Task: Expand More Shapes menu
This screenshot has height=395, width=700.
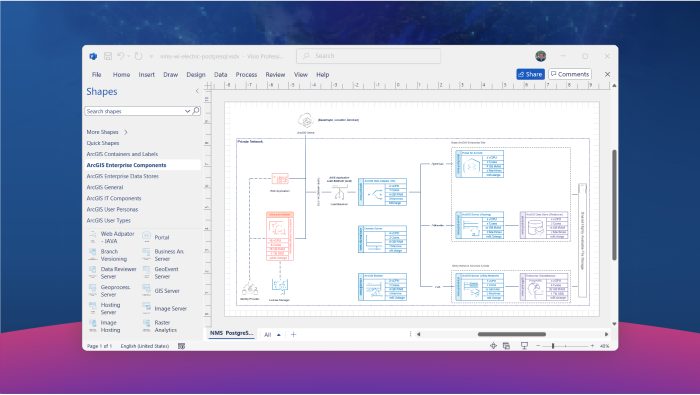Action: pyautogui.click(x=107, y=132)
